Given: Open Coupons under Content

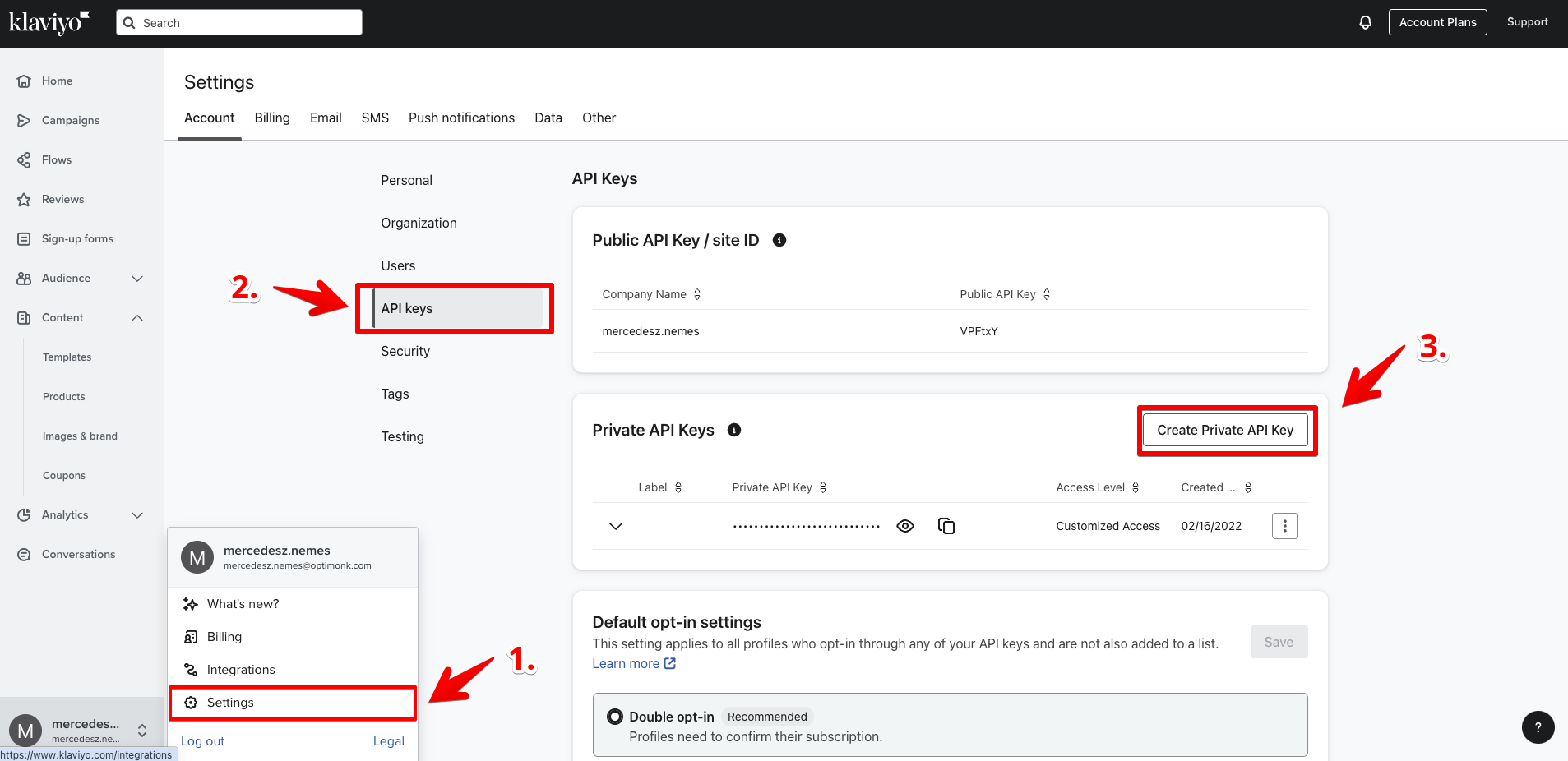Looking at the screenshot, I should (64, 476).
